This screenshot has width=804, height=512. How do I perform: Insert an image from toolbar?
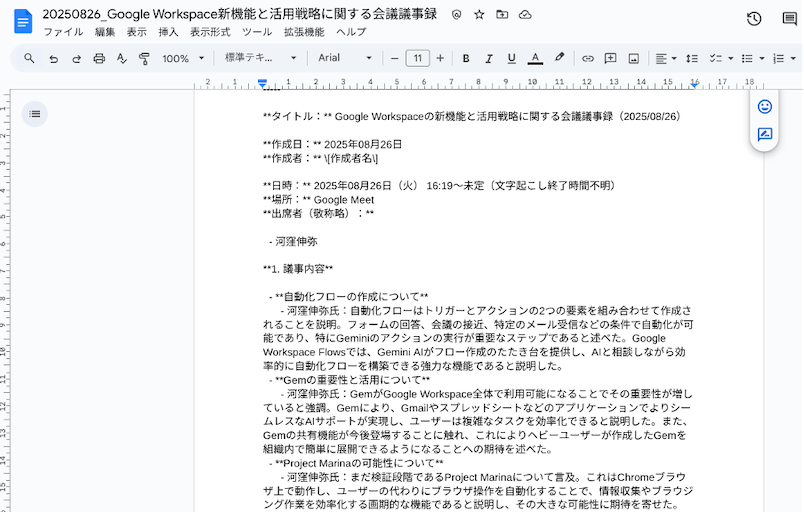click(x=634, y=58)
